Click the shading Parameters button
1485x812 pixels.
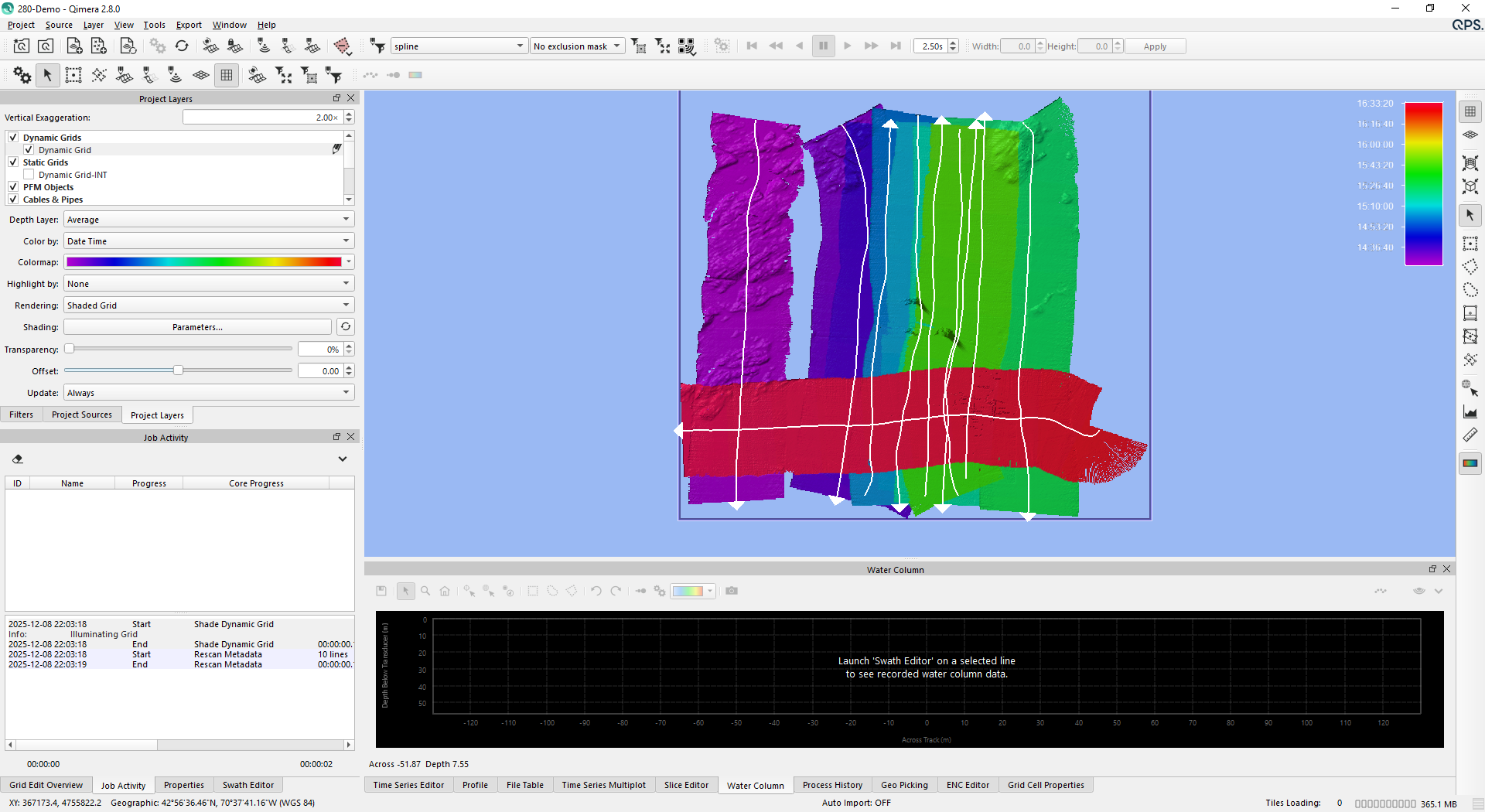197,327
